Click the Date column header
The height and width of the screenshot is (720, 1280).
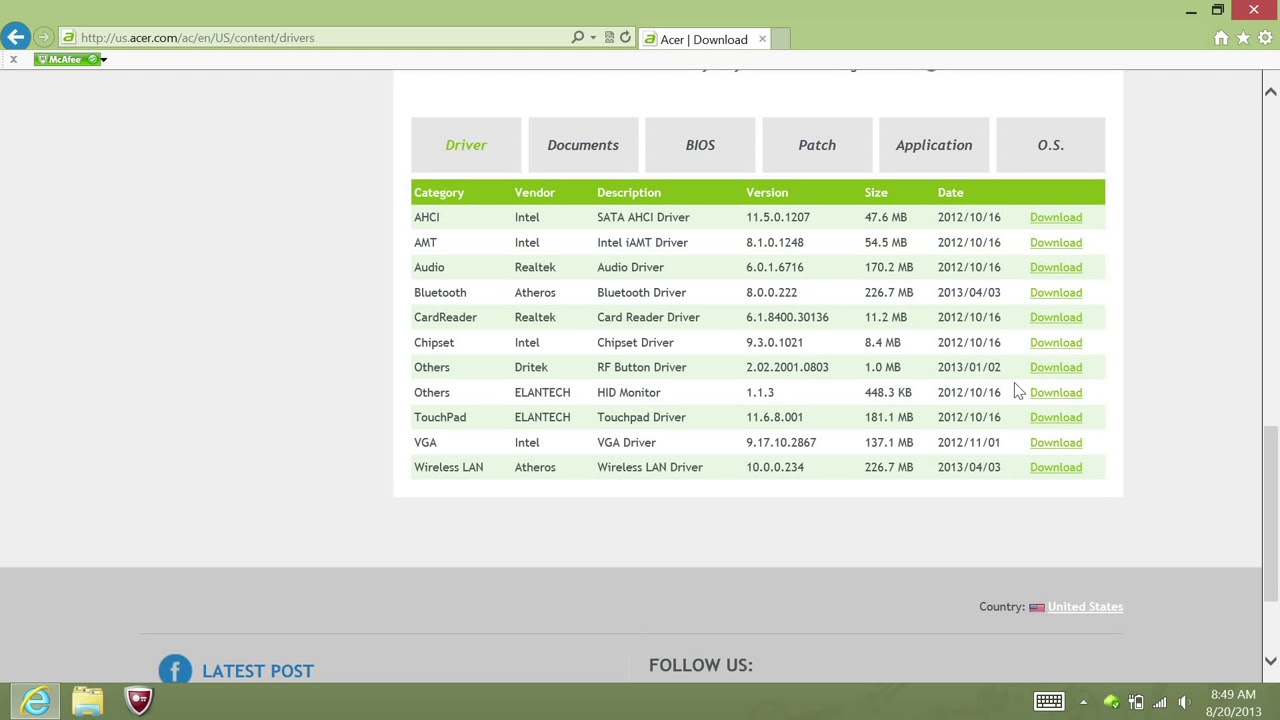[x=950, y=192]
